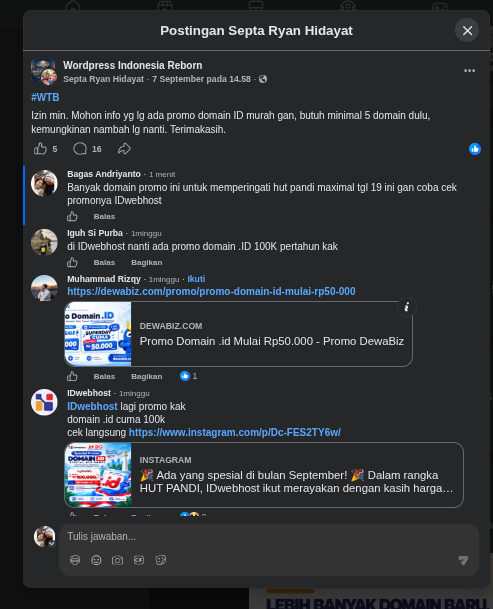Choose a sticker for the reply
Screen dimensions: 493x609
[x=160, y=560]
